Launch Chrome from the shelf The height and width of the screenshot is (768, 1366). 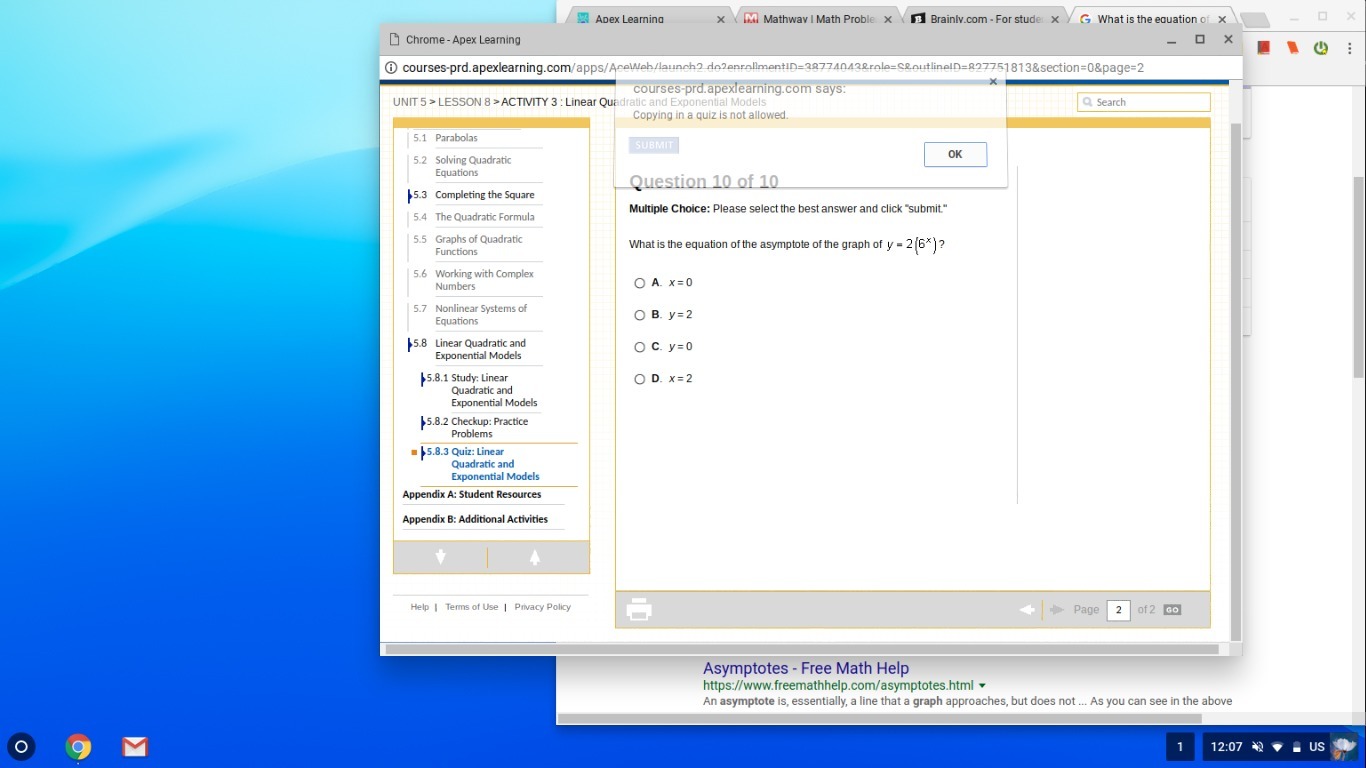(x=78, y=746)
